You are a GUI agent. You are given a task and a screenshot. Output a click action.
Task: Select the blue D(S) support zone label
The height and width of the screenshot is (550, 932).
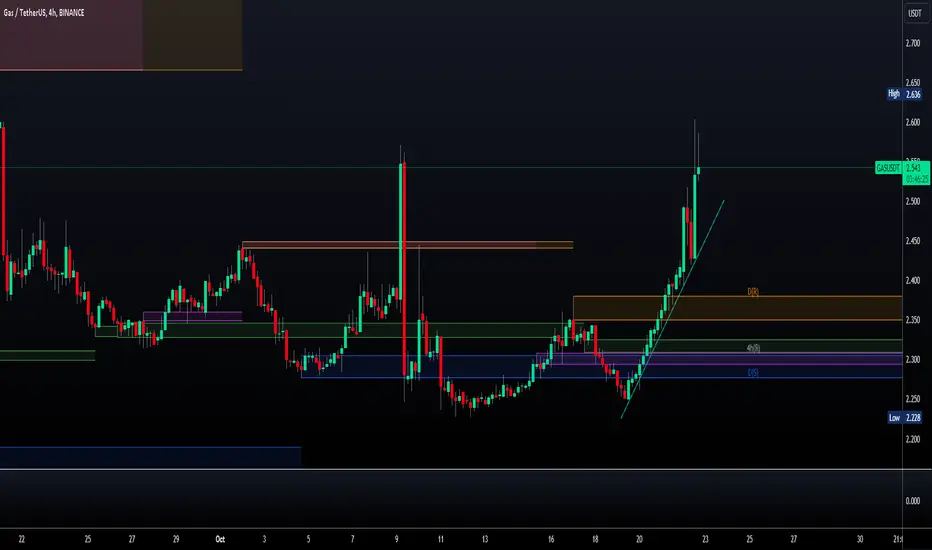(x=753, y=373)
